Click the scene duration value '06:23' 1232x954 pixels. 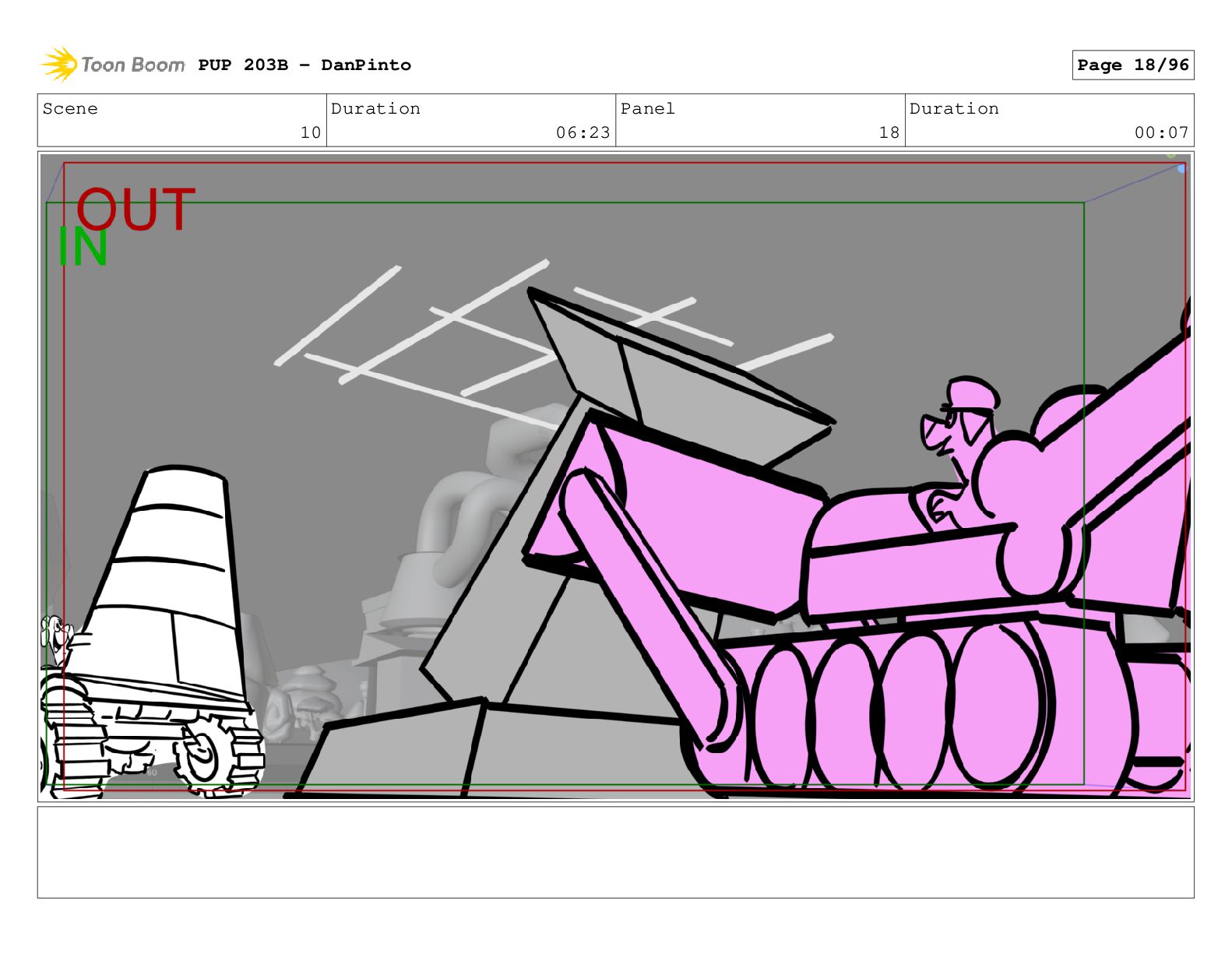583,132
